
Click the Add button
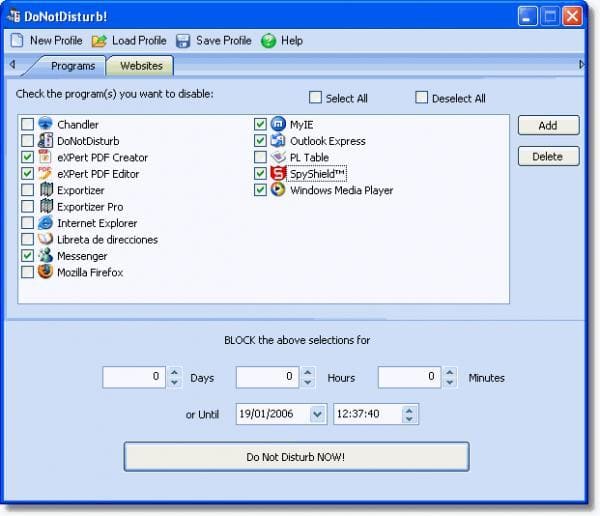click(x=548, y=125)
